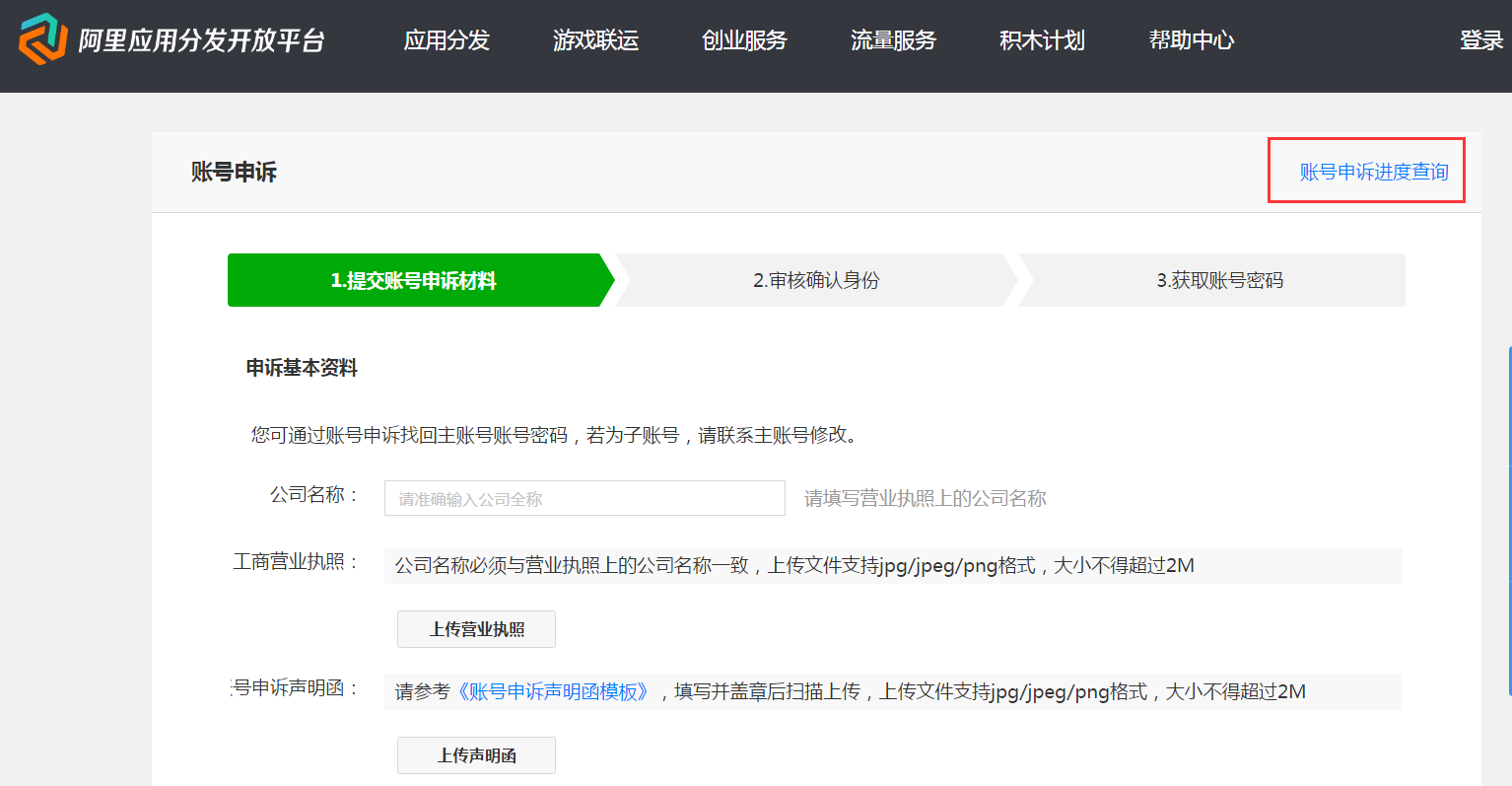Focus the 公司名称 input field
The width and height of the screenshot is (1512, 786).
pos(584,498)
